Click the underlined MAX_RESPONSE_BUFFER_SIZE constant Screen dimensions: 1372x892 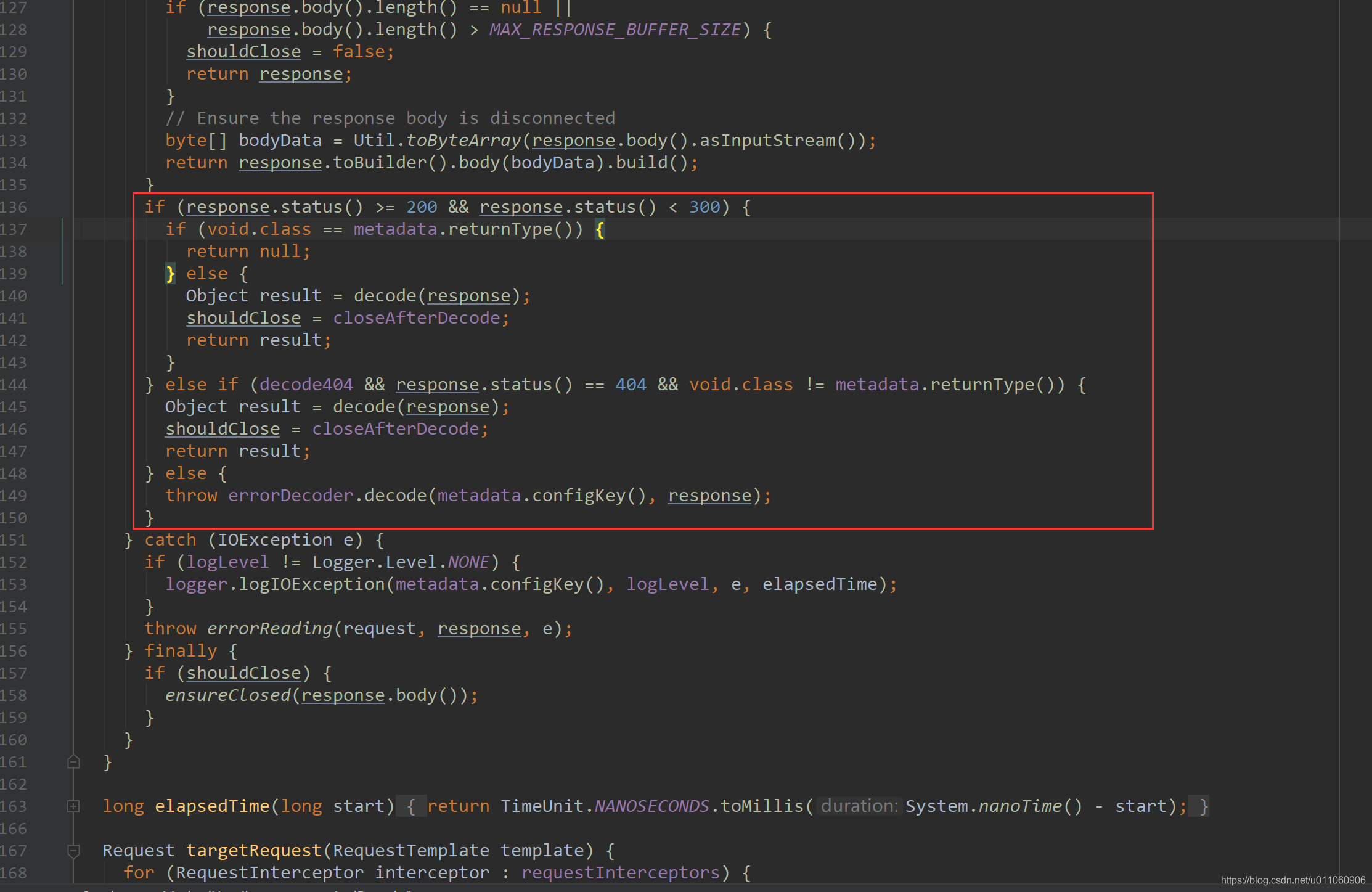click(x=614, y=29)
